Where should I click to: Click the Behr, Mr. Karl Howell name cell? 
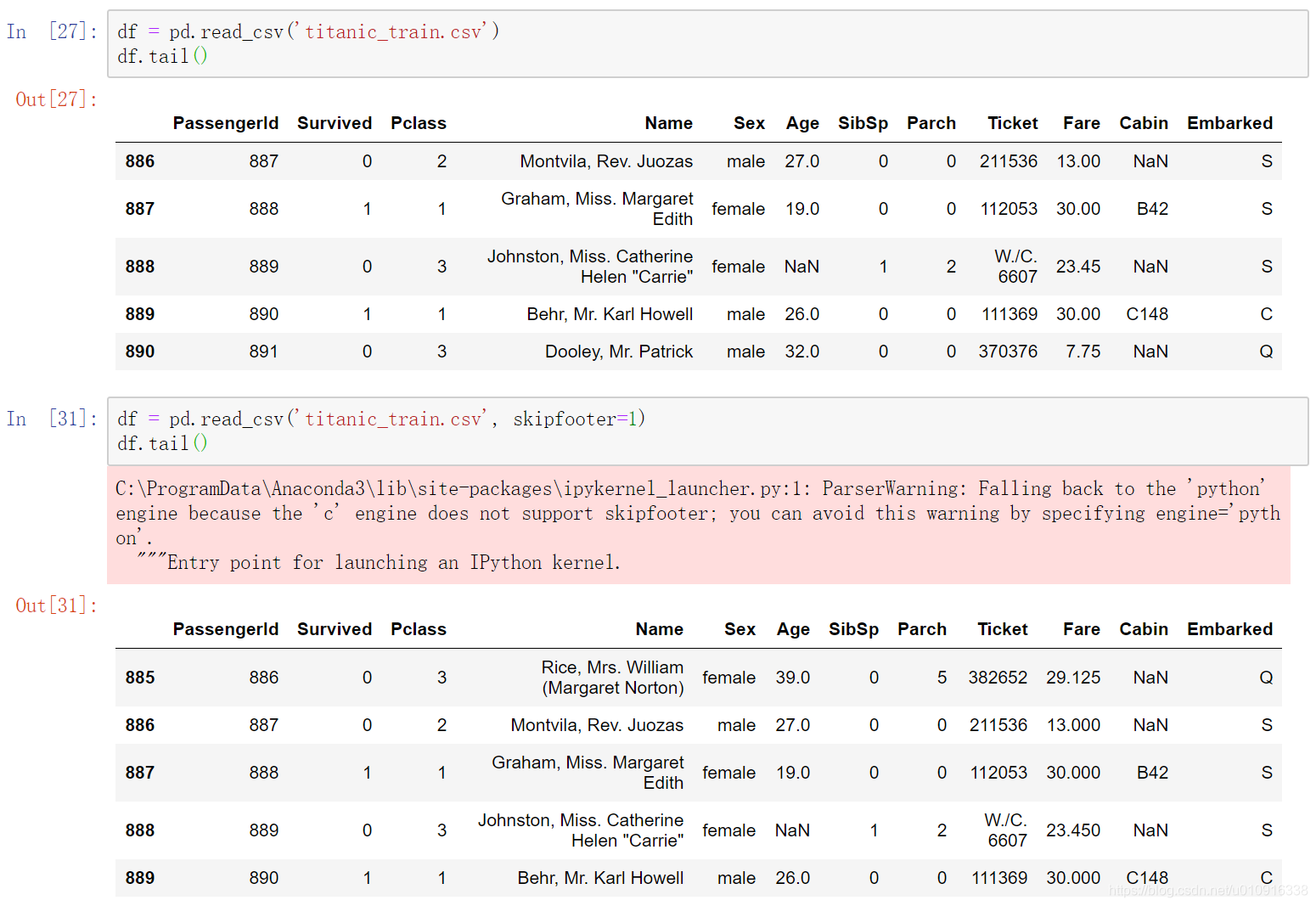[x=610, y=313]
